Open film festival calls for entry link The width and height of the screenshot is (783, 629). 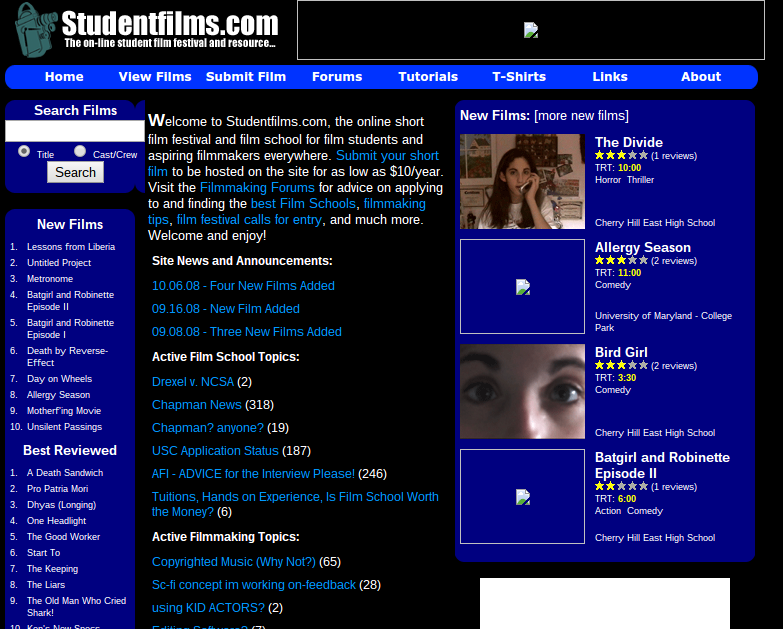[249, 220]
